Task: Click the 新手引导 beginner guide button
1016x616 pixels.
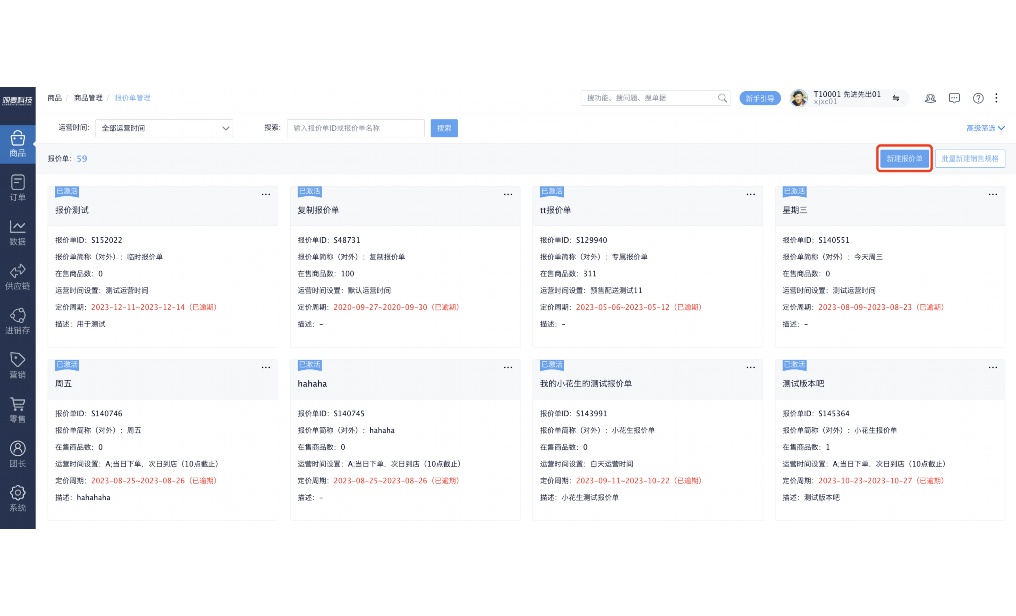Action: pos(759,98)
